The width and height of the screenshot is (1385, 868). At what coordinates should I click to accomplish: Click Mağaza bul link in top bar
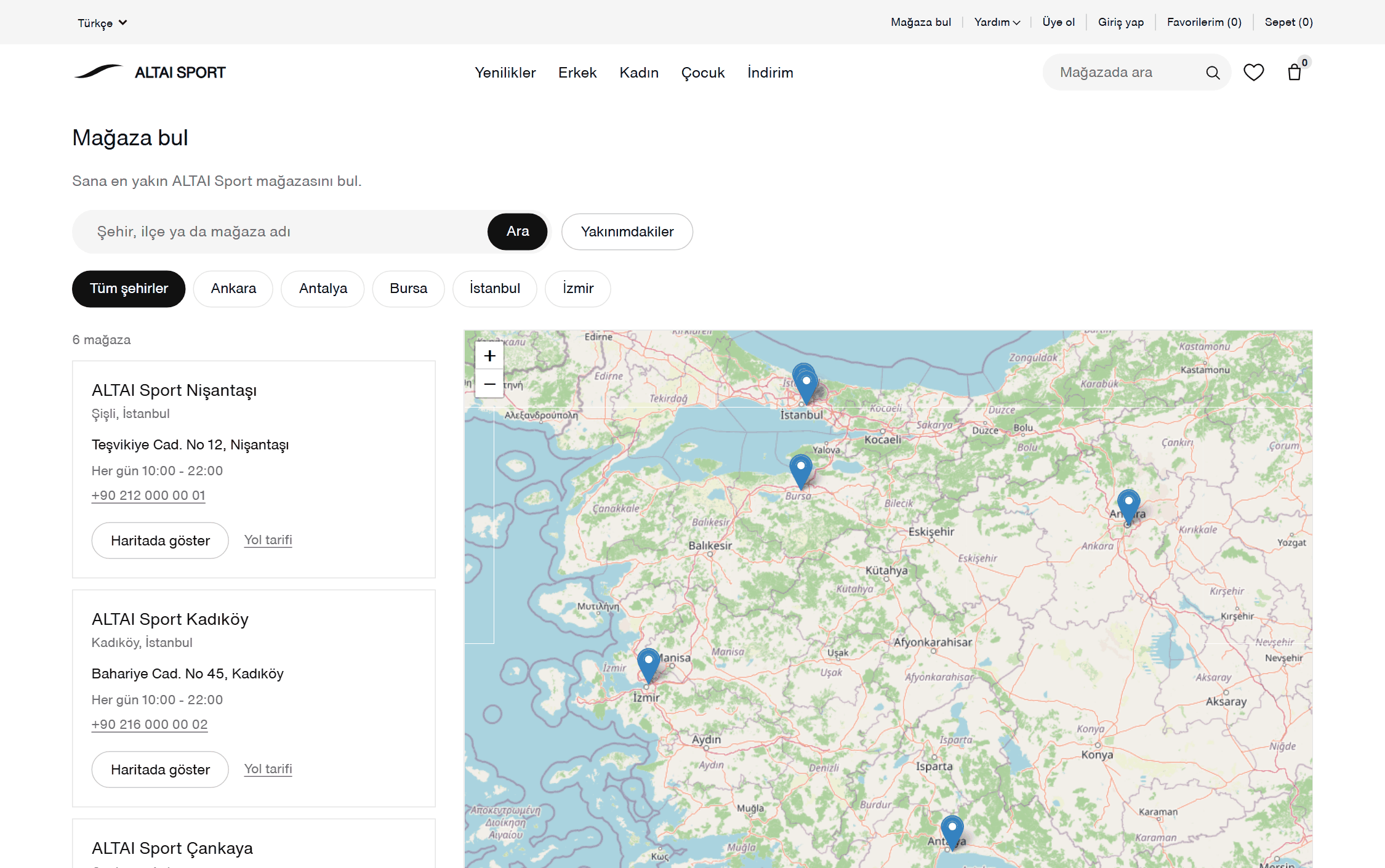click(x=921, y=22)
